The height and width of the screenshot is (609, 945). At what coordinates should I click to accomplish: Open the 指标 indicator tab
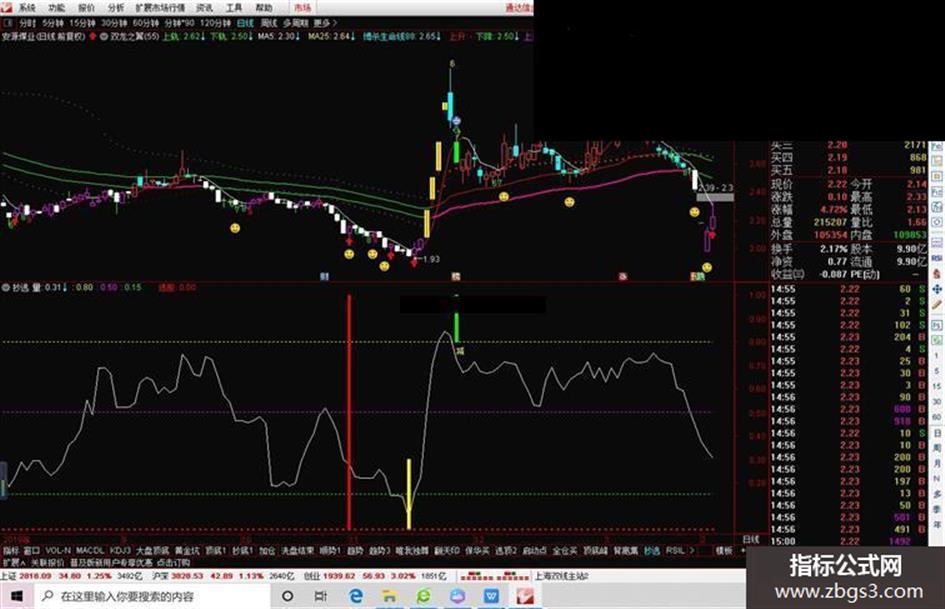[11, 551]
